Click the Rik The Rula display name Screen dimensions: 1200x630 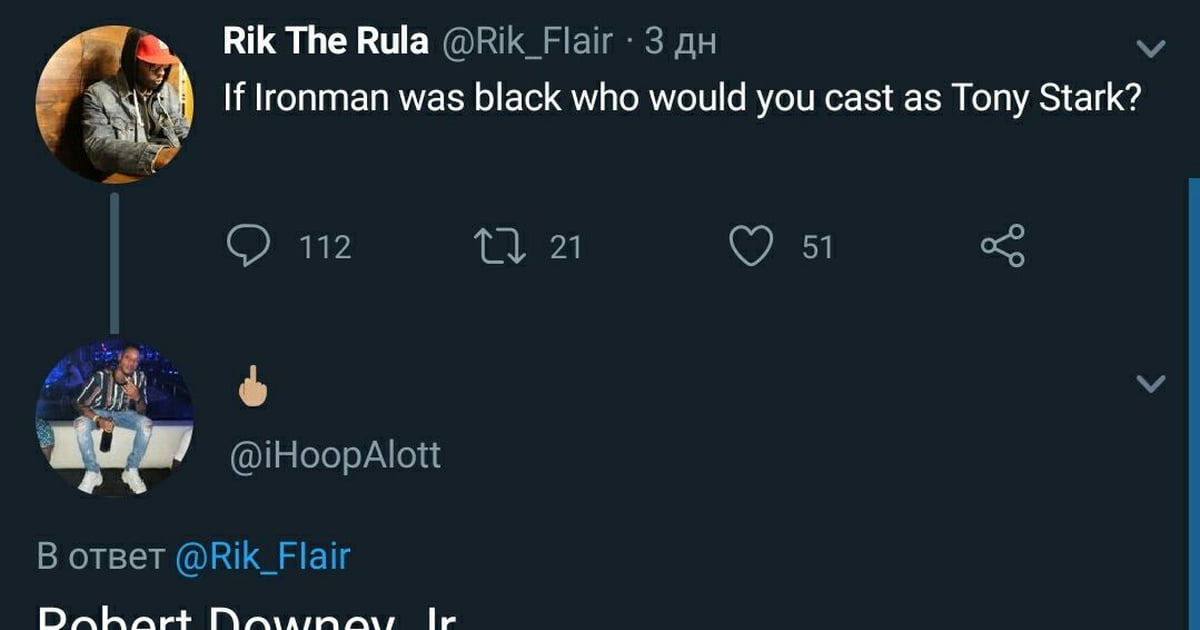click(x=325, y=42)
